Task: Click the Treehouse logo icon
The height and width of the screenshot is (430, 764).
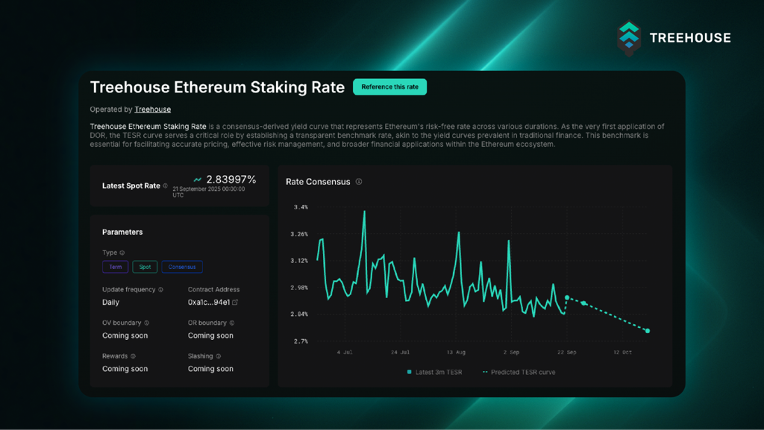Action: tap(628, 37)
